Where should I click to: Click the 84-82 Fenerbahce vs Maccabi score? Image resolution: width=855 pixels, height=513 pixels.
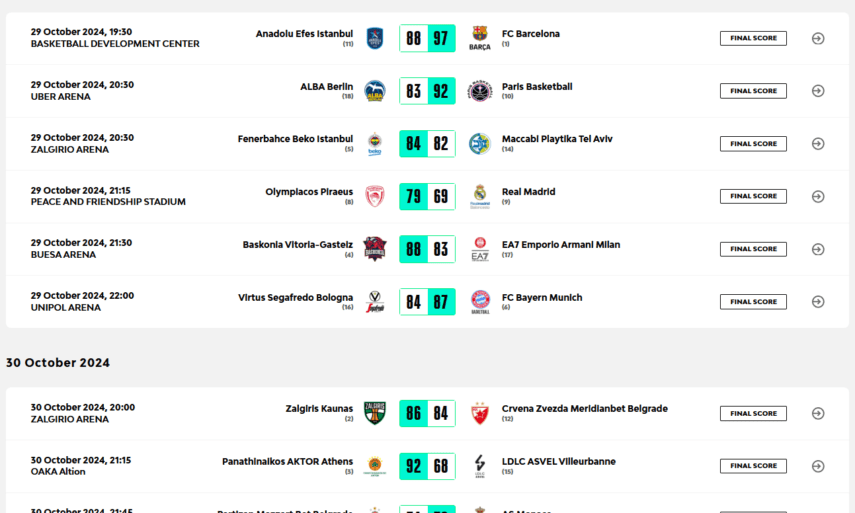pos(427,144)
